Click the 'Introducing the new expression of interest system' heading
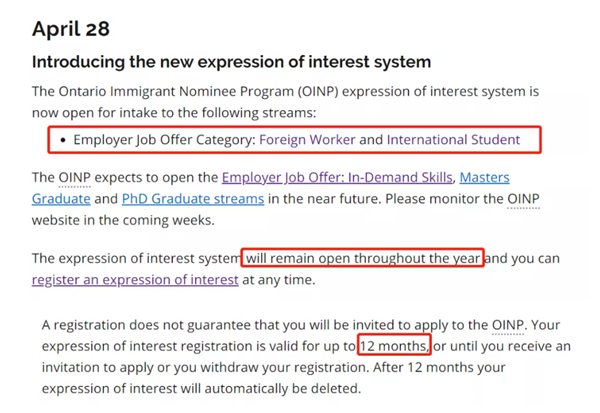The width and height of the screenshot is (600, 413). [x=232, y=62]
